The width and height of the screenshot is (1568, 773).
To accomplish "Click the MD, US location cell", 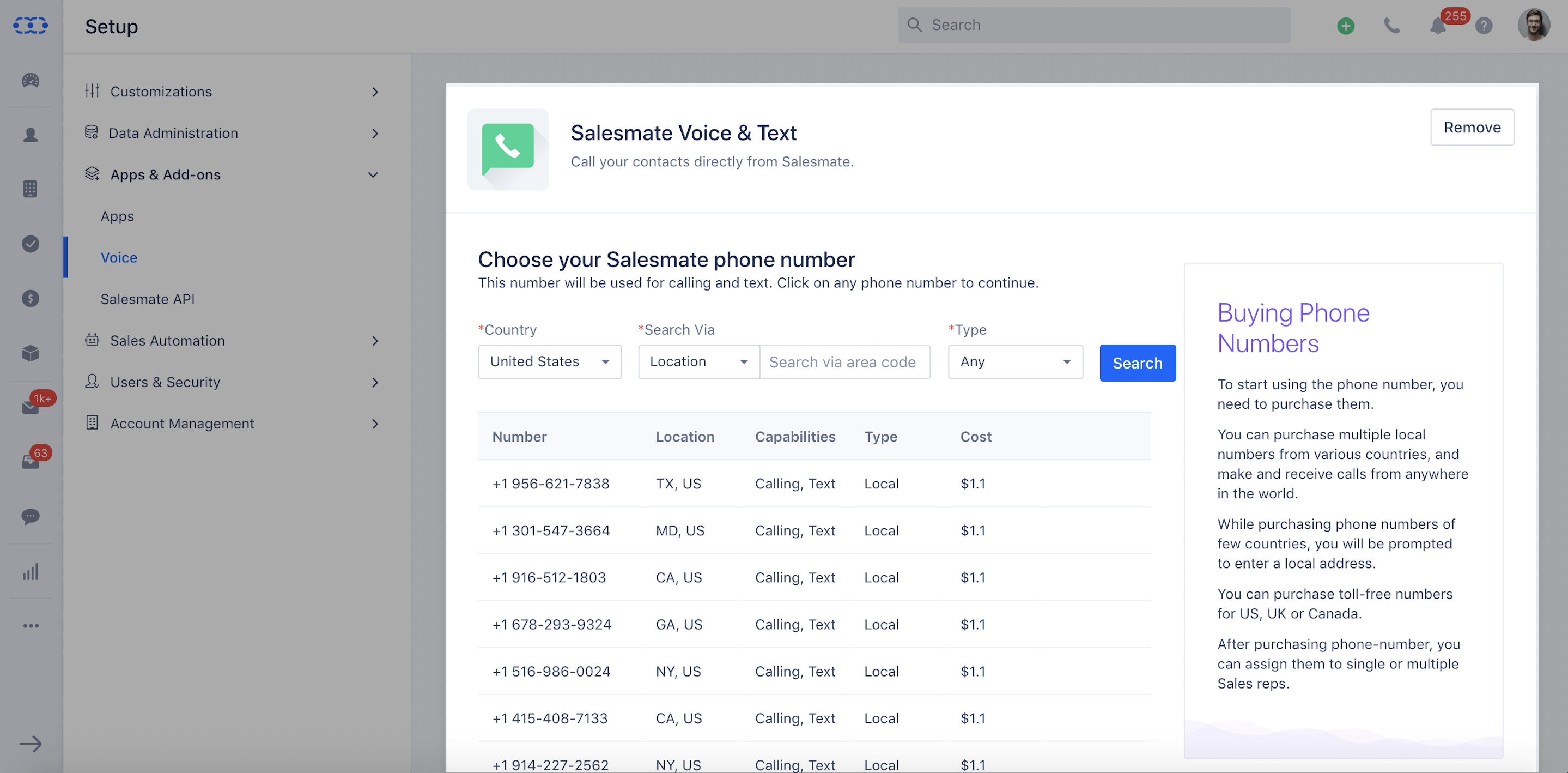I will [680, 530].
